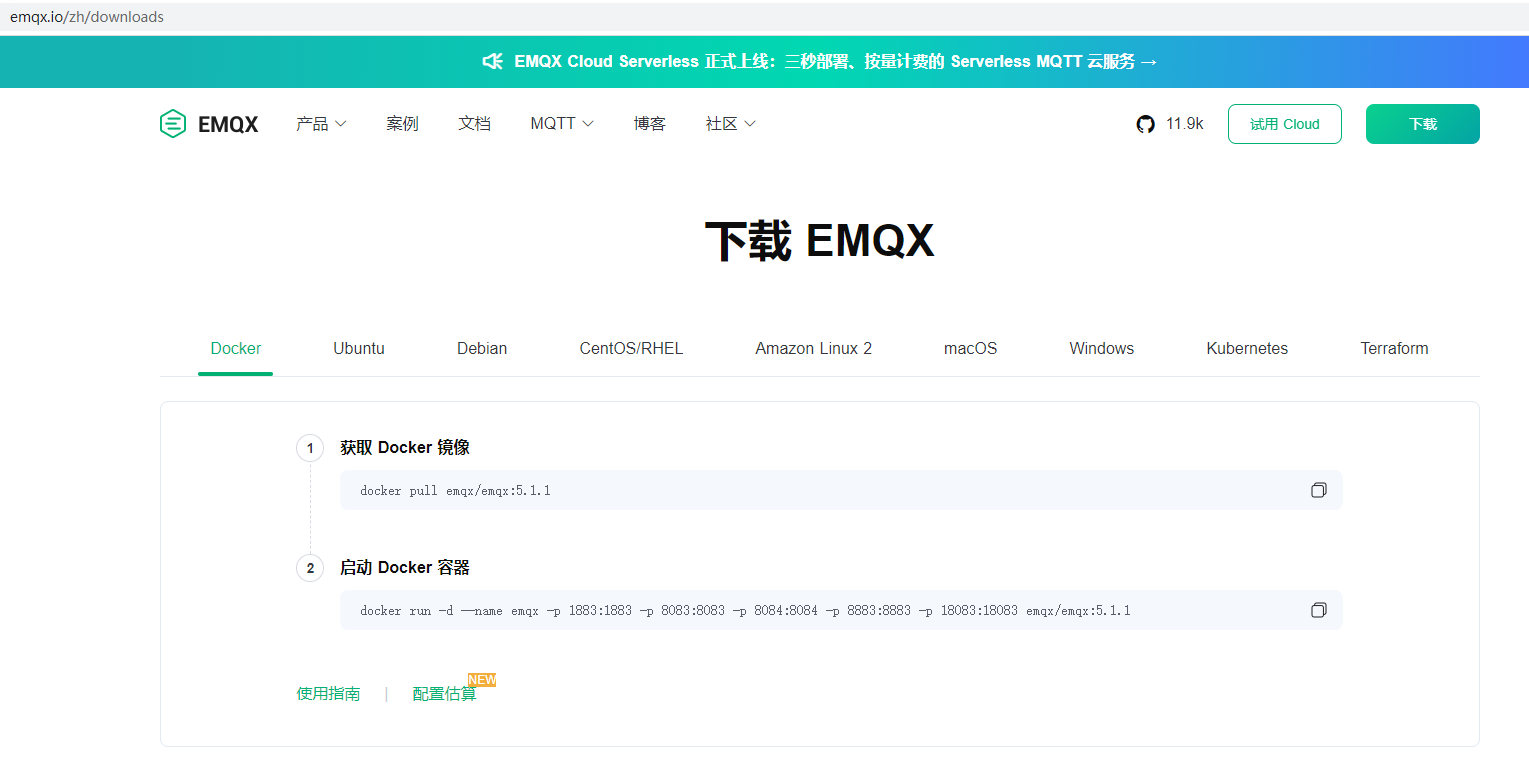Switch to the Ubuntu tab
The height and width of the screenshot is (773, 1529).
359,349
